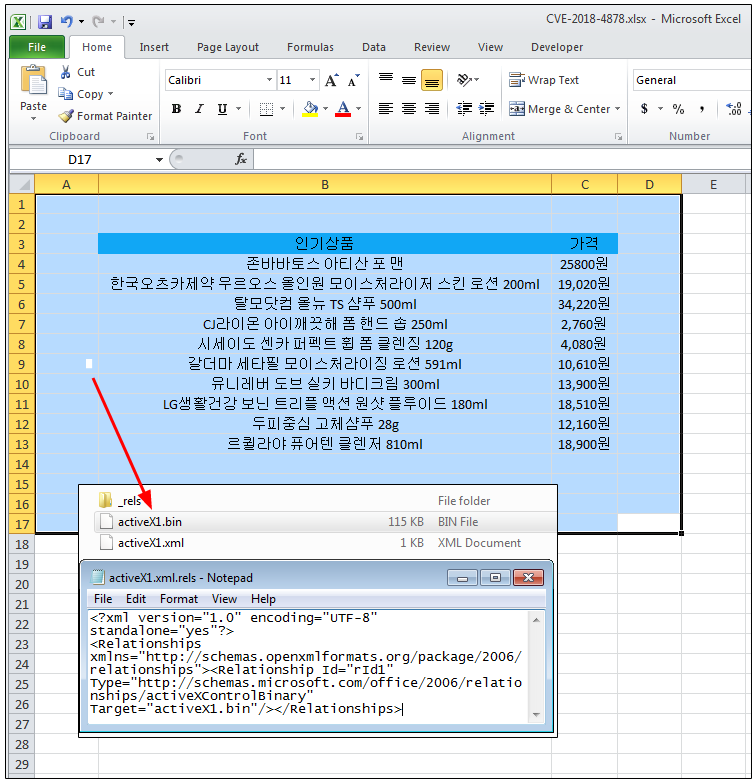Align text left

click(x=385, y=109)
